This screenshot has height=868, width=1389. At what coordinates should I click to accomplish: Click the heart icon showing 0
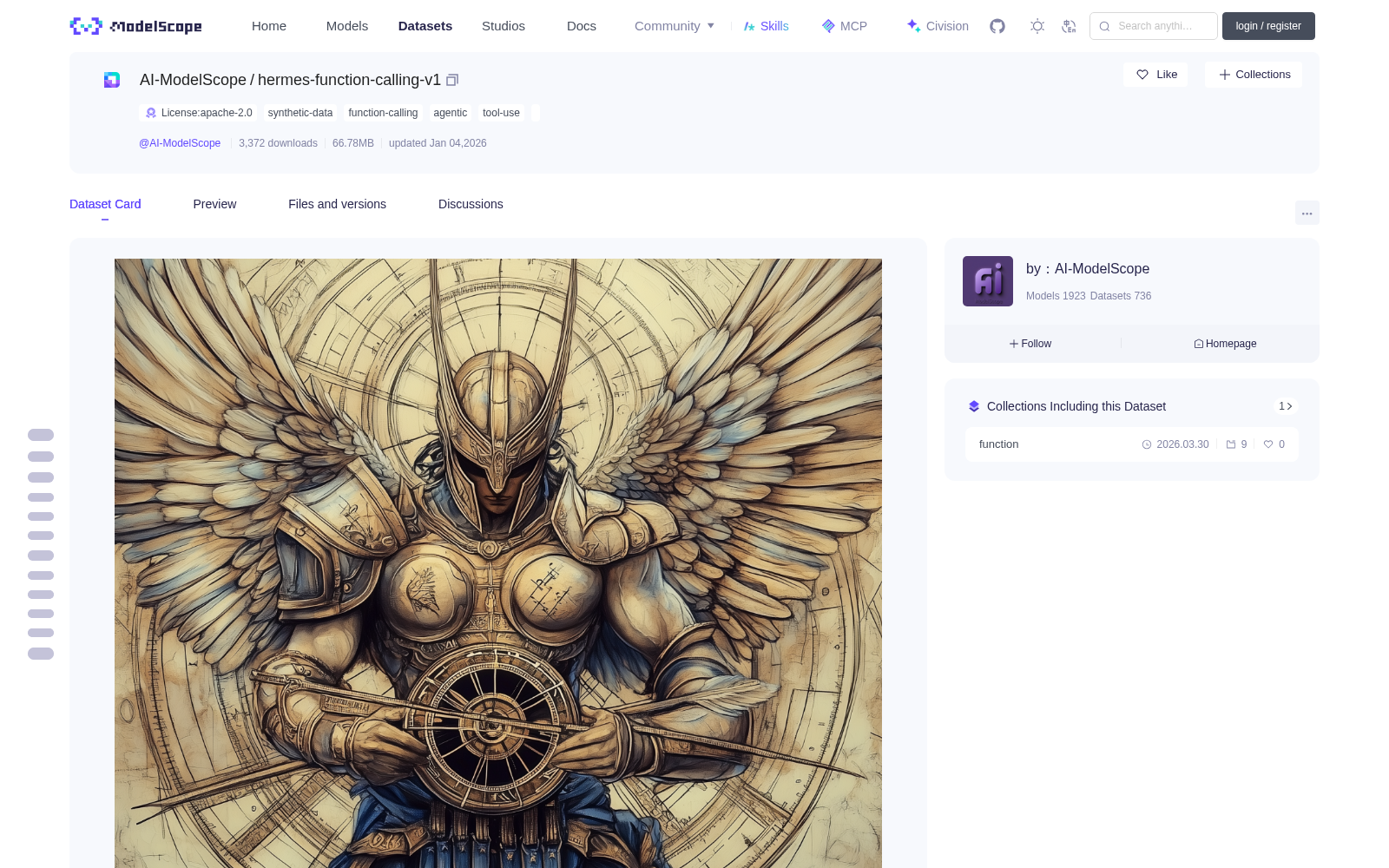click(x=1268, y=444)
